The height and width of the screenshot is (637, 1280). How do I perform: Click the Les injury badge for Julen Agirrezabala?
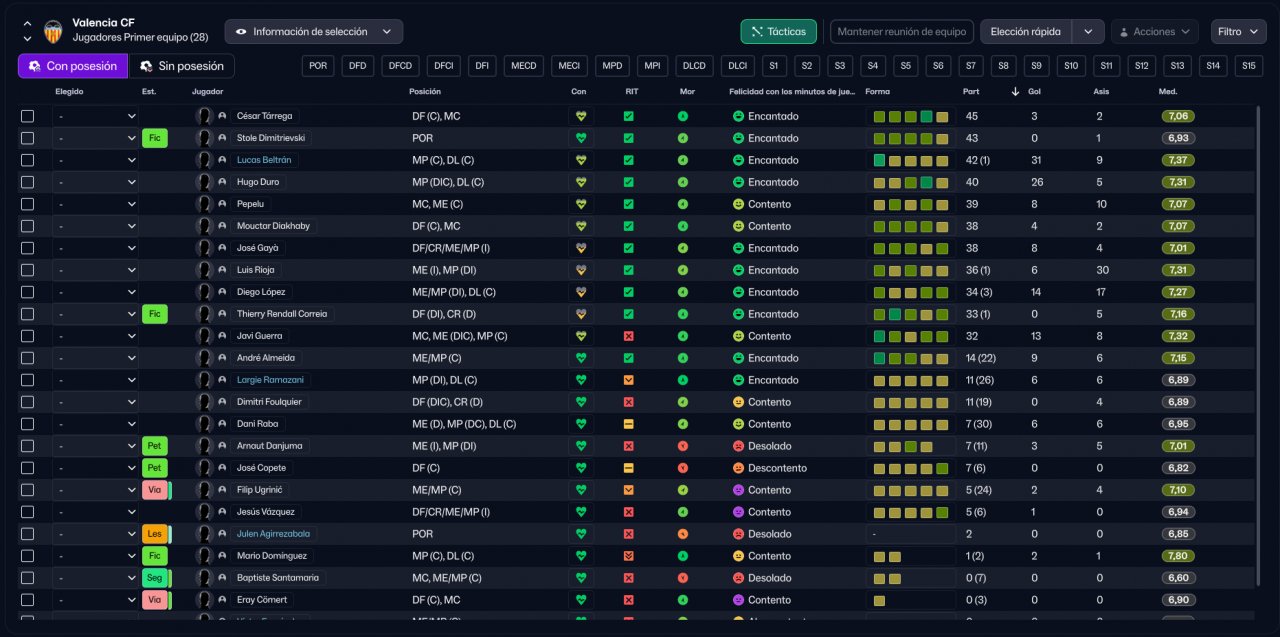click(x=155, y=534)
